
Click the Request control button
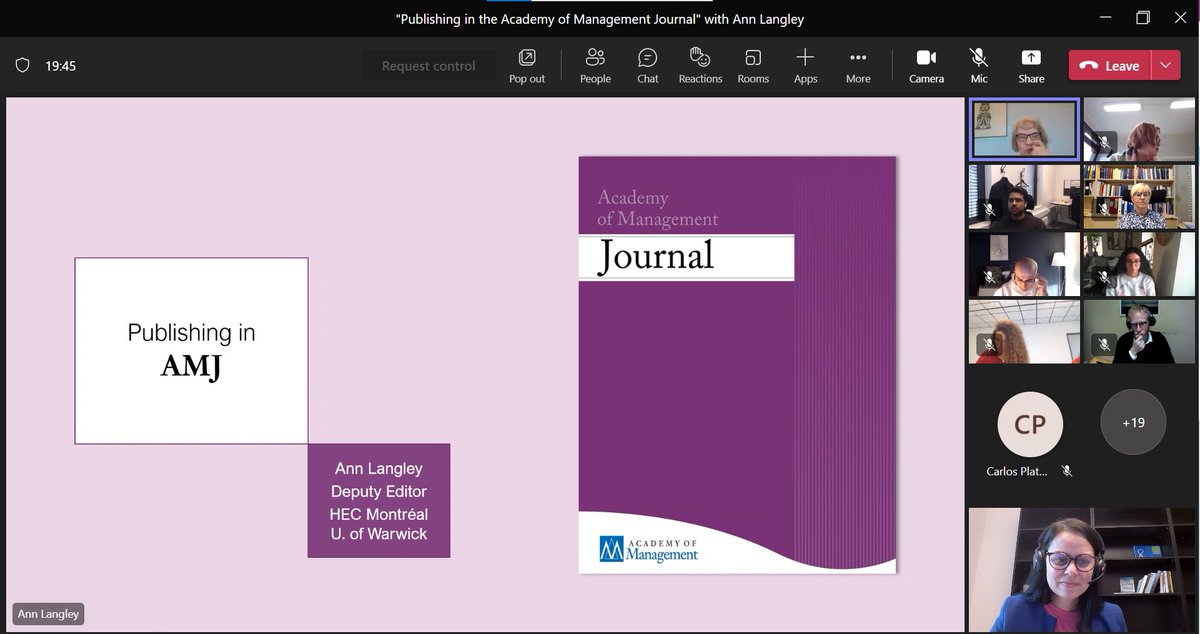(428, 66)
